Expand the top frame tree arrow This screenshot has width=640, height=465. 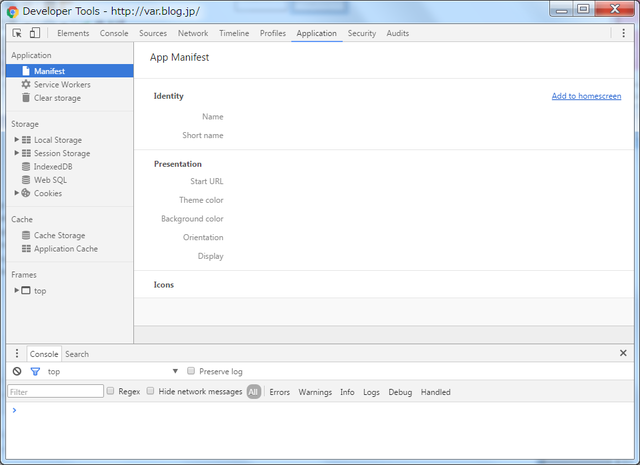16,290
